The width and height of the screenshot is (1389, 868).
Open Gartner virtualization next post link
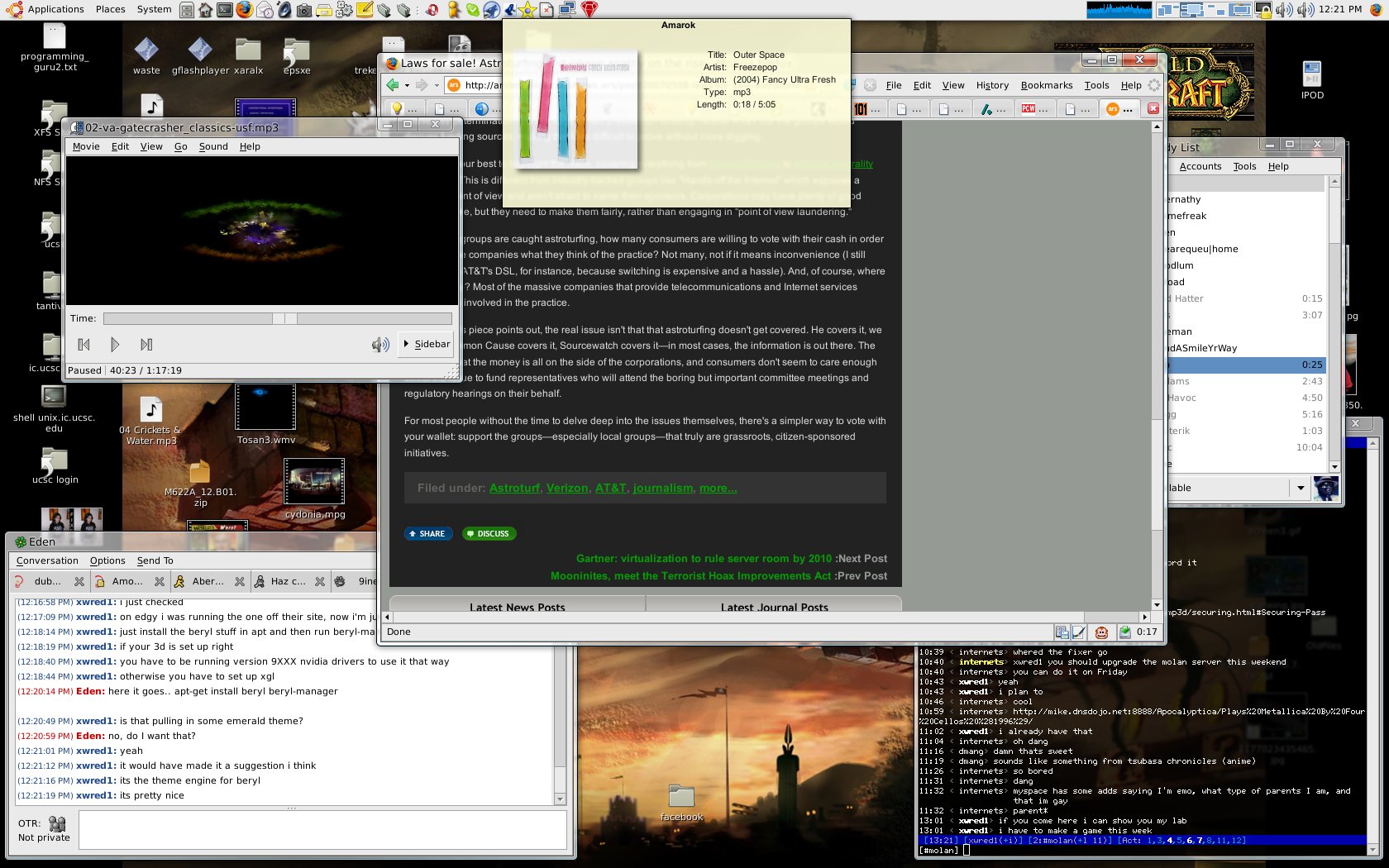tap(704, 559)
